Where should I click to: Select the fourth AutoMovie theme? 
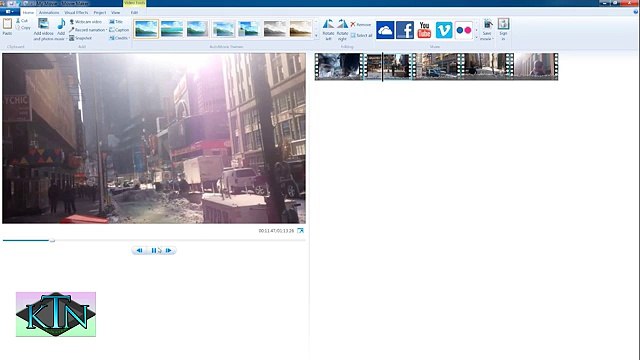(x=223, y=29)
